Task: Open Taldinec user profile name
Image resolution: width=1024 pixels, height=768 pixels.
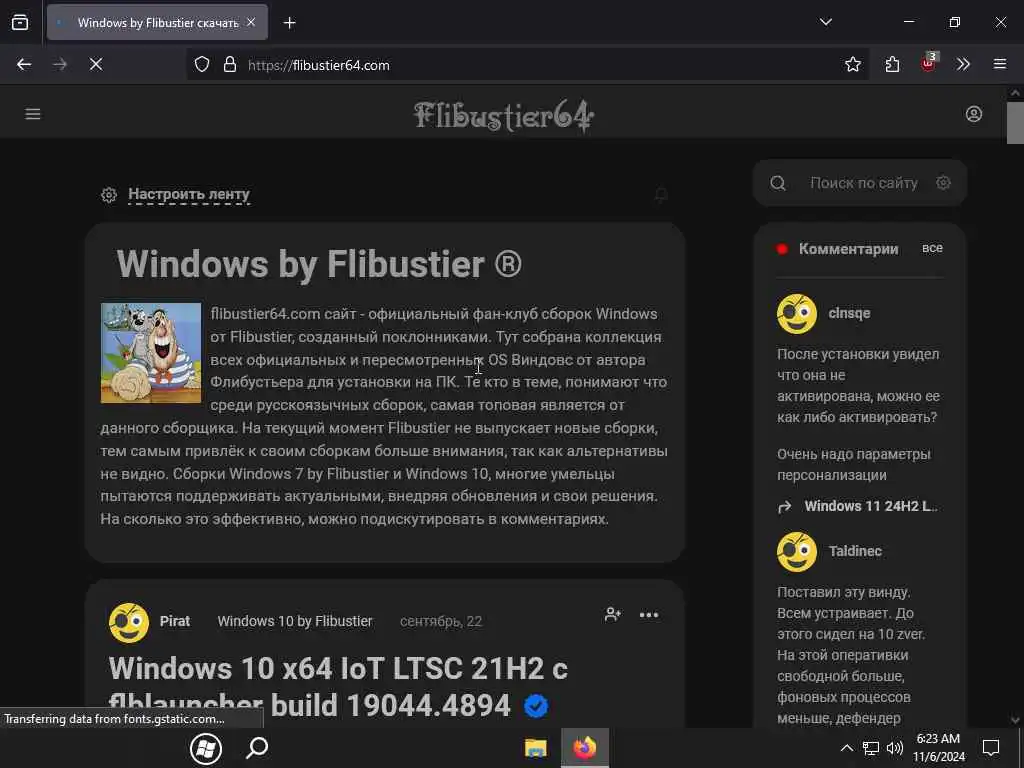Action: 855,551
